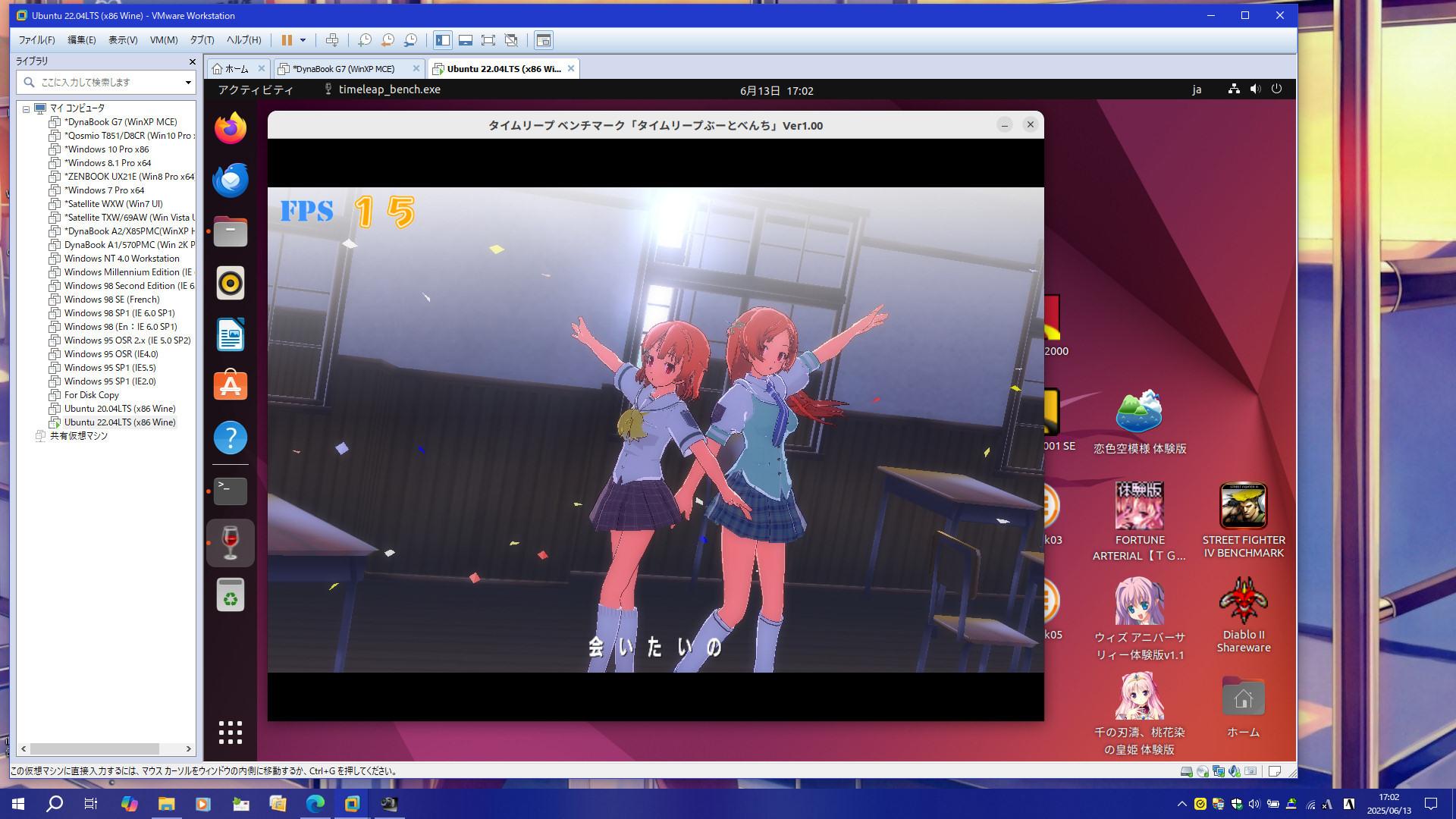Open Diablo II Shareware shortcut
Screen dimensions: 1456x819
1244,615
